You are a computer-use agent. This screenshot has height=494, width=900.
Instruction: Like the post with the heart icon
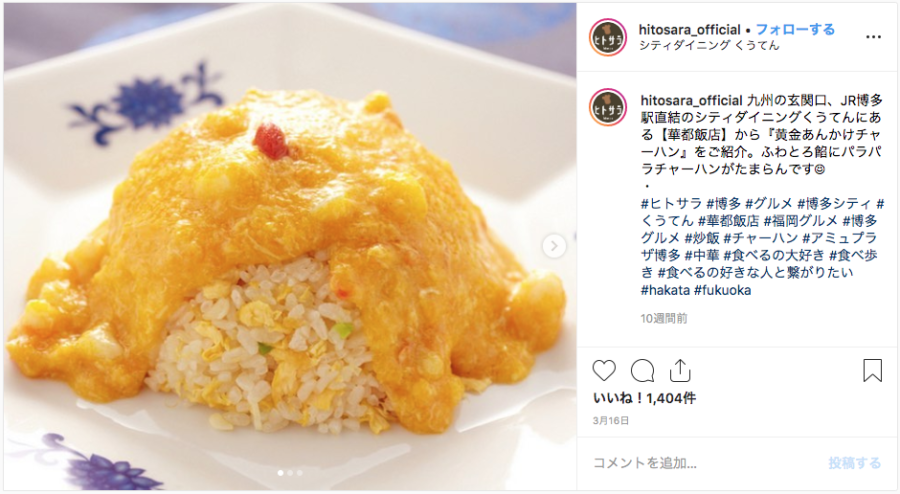tap(604, 371)
